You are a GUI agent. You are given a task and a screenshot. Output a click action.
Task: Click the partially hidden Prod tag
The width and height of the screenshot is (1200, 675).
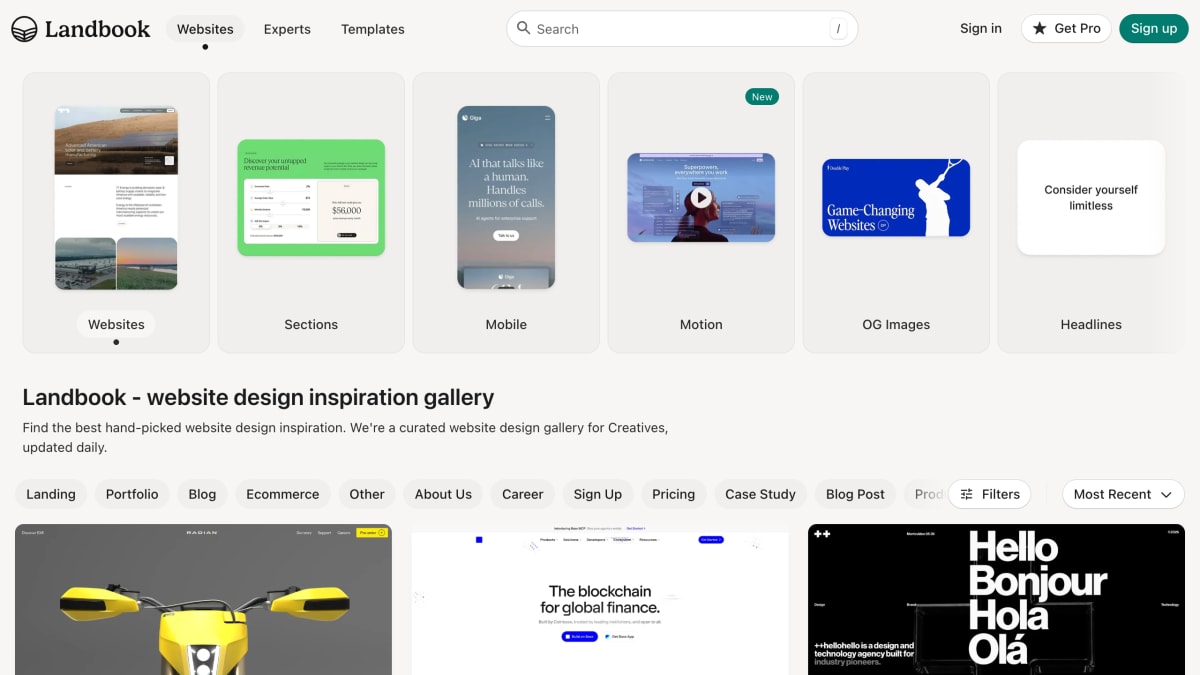pos(928,494)
